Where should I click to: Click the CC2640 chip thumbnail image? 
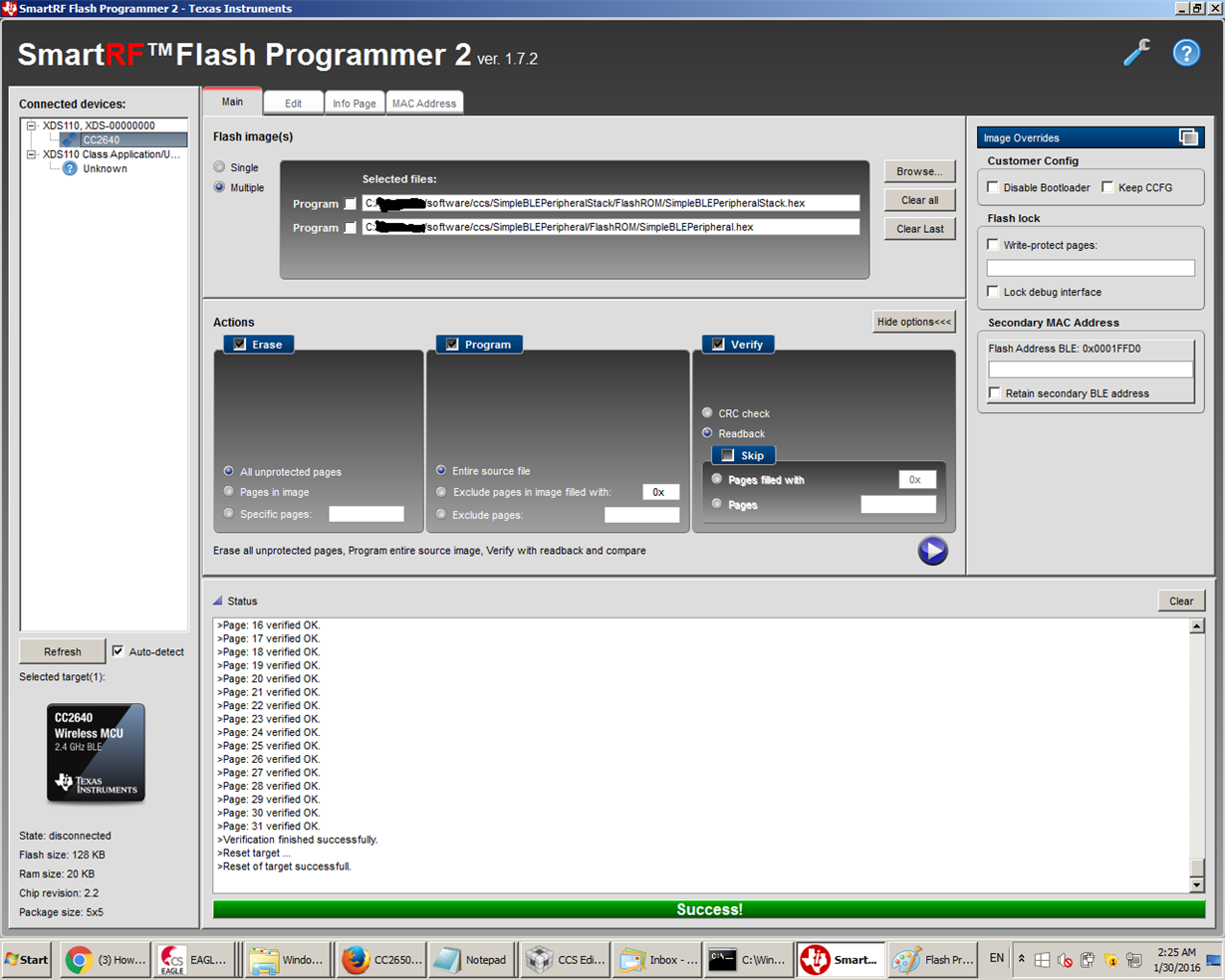coord(96,753)
